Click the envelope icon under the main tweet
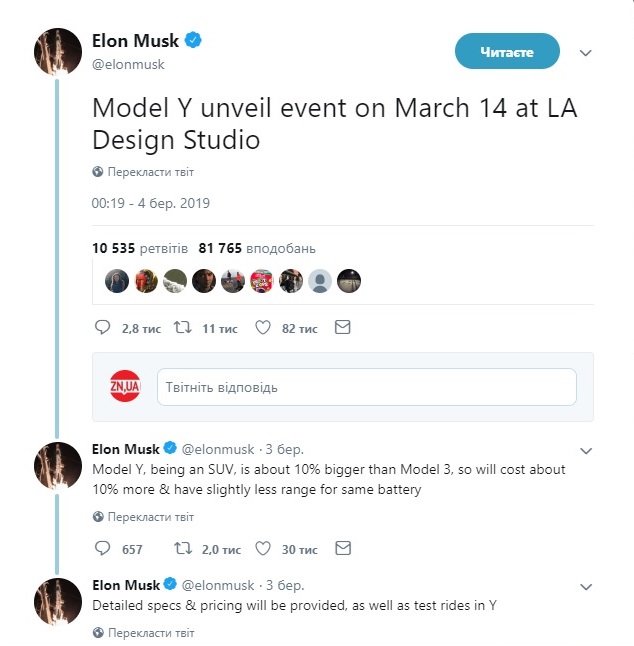Image resolution: width=634 pixels, height=646 pixels. 342,327
